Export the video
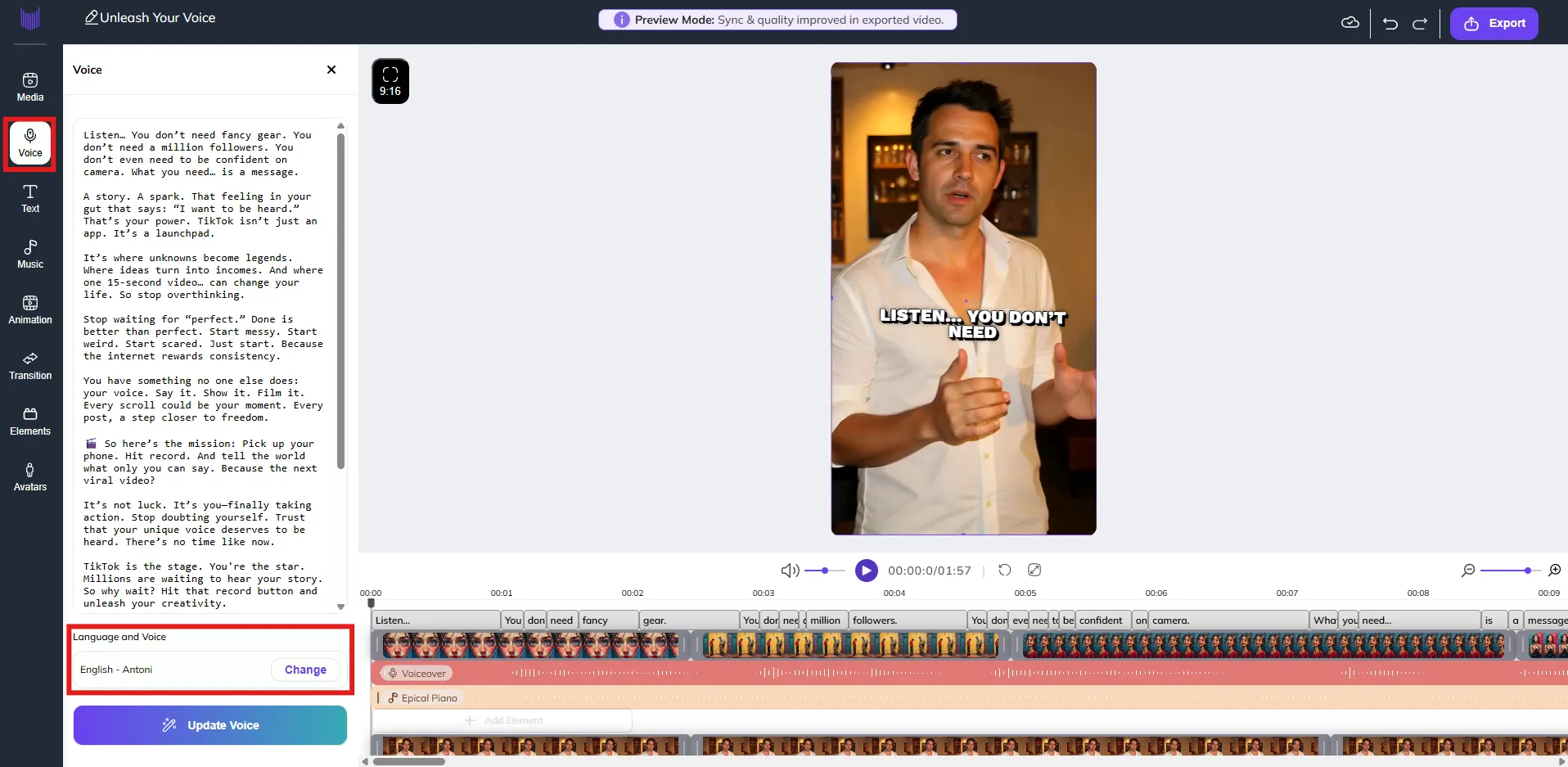The image size is (1568, 767). (1494, 23)
